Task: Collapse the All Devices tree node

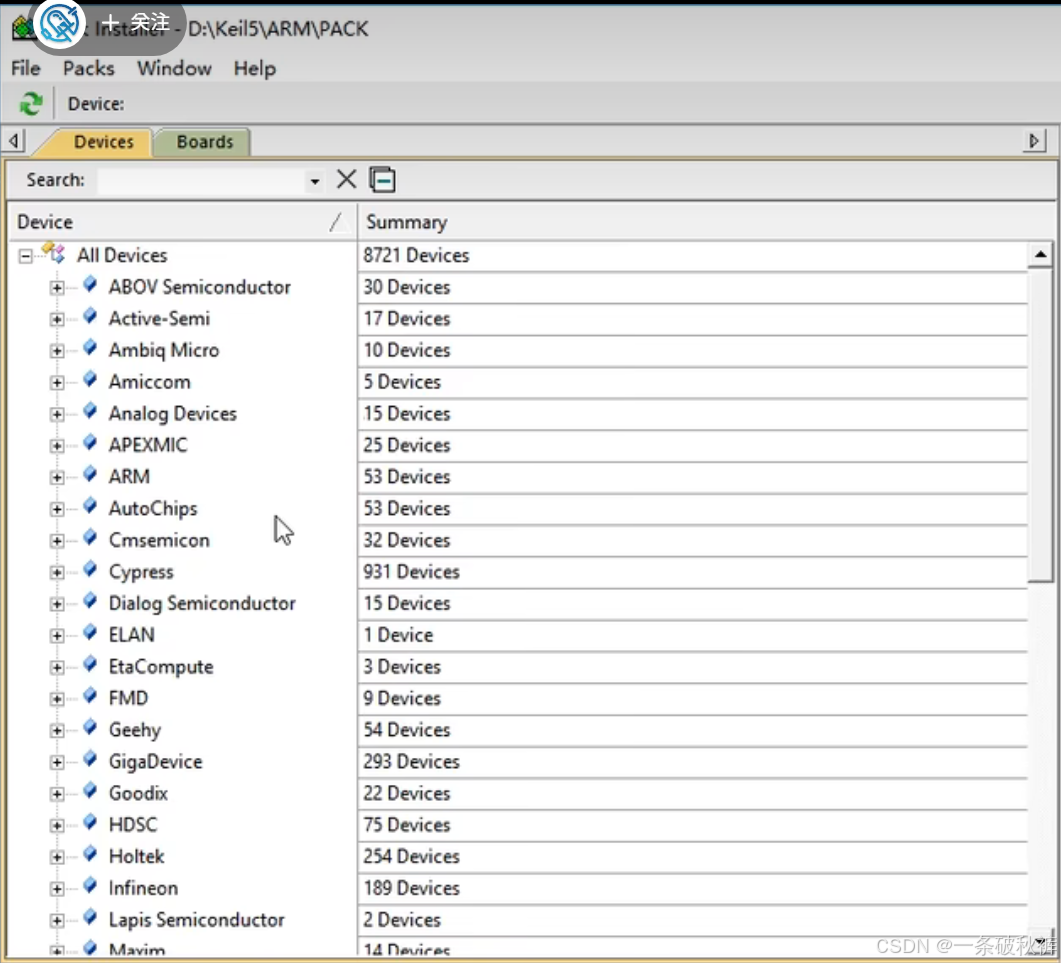Action: (x=25, y=256)
